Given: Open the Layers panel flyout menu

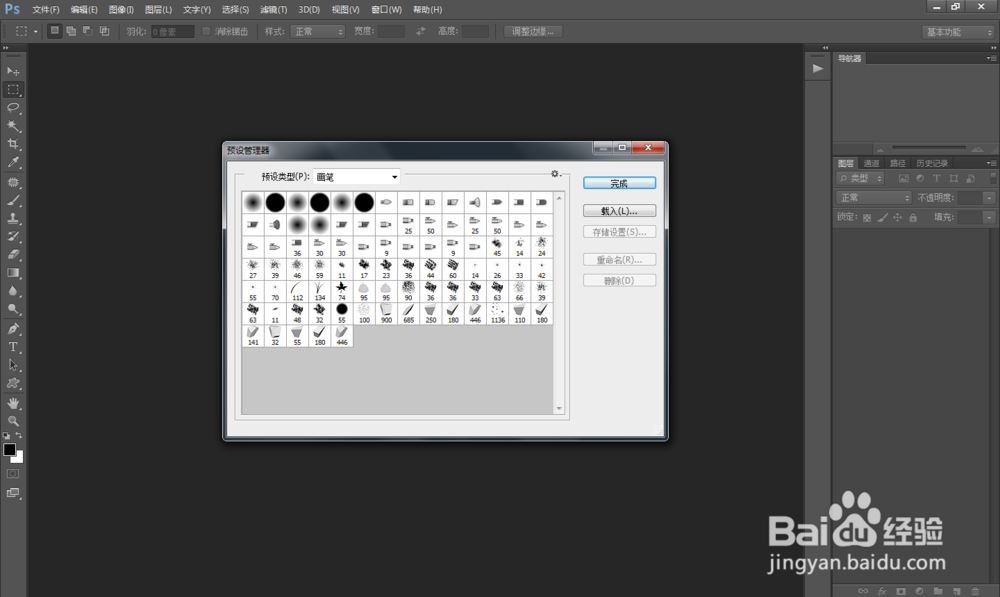Looking at the screenshot, I should (990, 163).
